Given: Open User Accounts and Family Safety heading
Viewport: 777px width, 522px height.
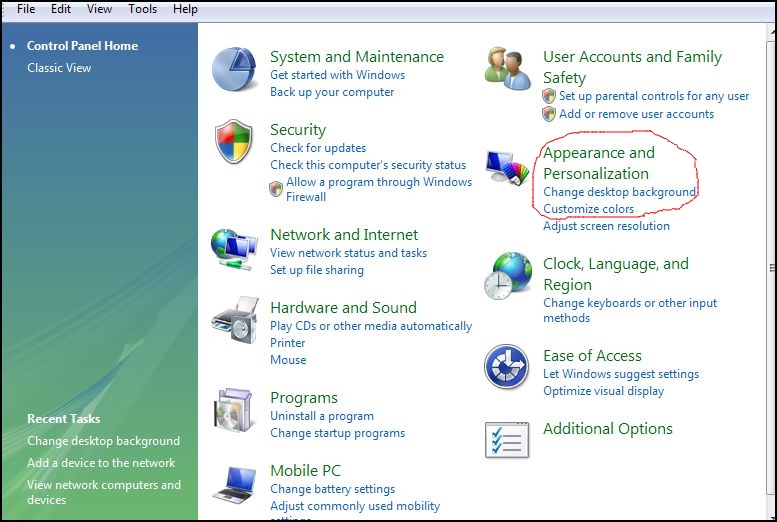Looking at the screenshot, I should [632, 67].
